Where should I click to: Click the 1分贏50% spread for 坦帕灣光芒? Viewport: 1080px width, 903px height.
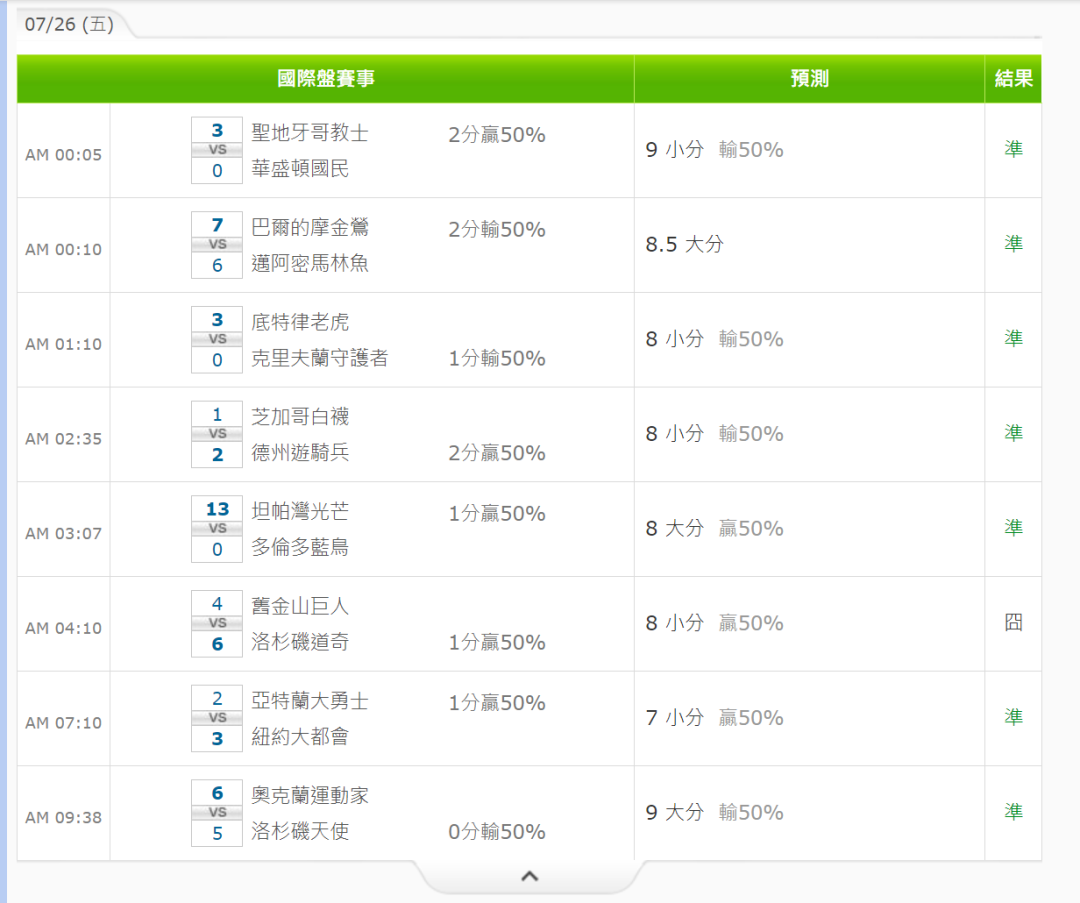click(x=497, y=513)
